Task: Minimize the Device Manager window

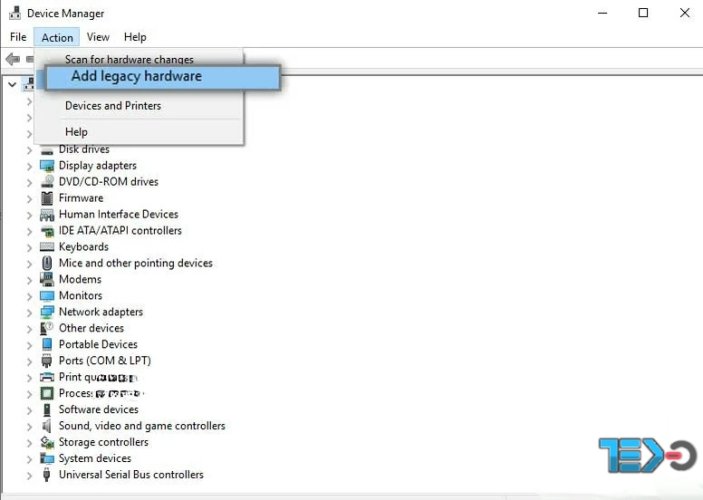Action: pyautogui.click(x=602, y=13)
